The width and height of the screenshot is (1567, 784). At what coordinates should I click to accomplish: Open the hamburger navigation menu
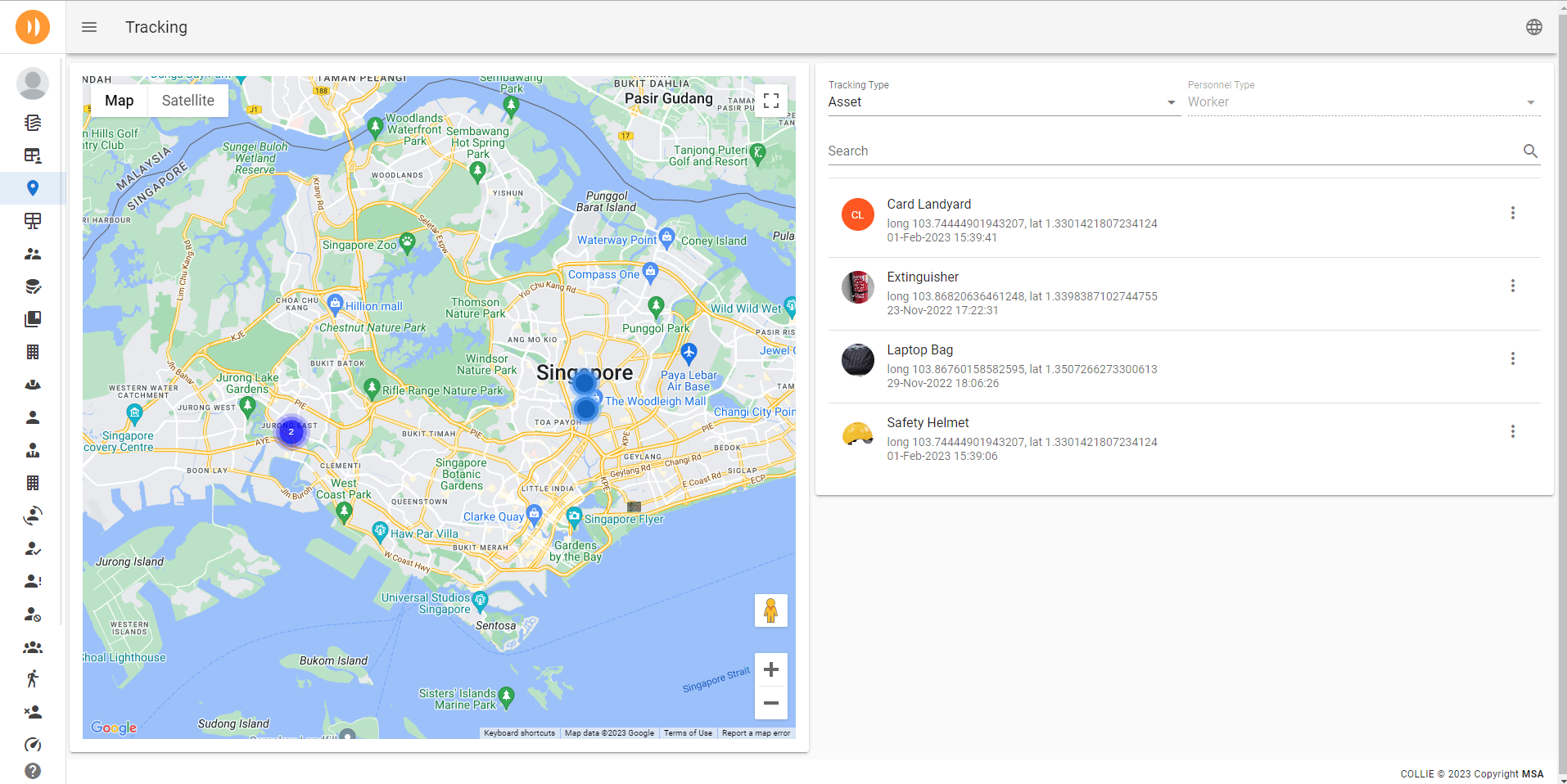pyautogui.click(x=89, y=27)
